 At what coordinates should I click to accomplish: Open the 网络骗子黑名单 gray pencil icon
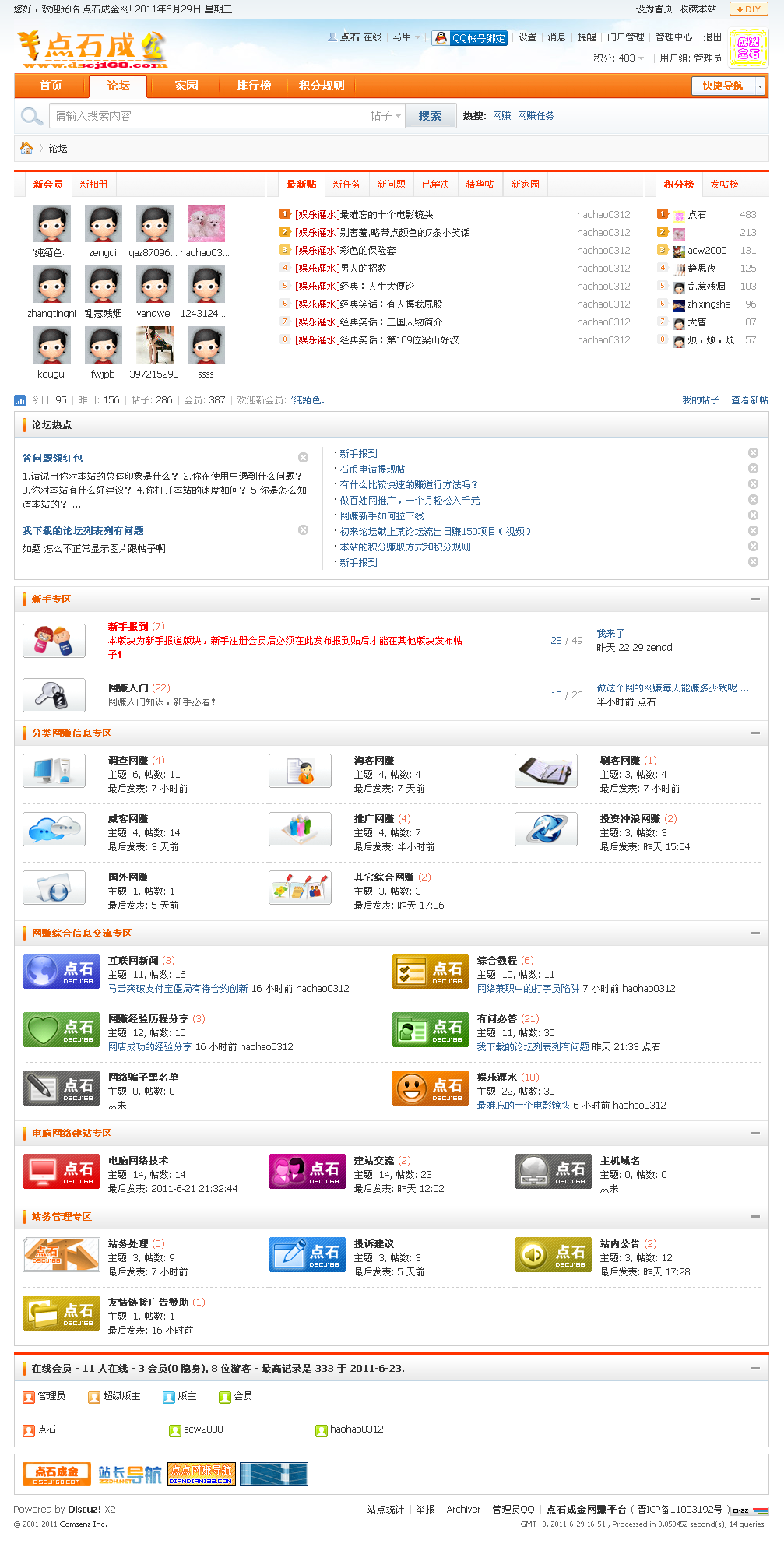tap(62, 1088)
